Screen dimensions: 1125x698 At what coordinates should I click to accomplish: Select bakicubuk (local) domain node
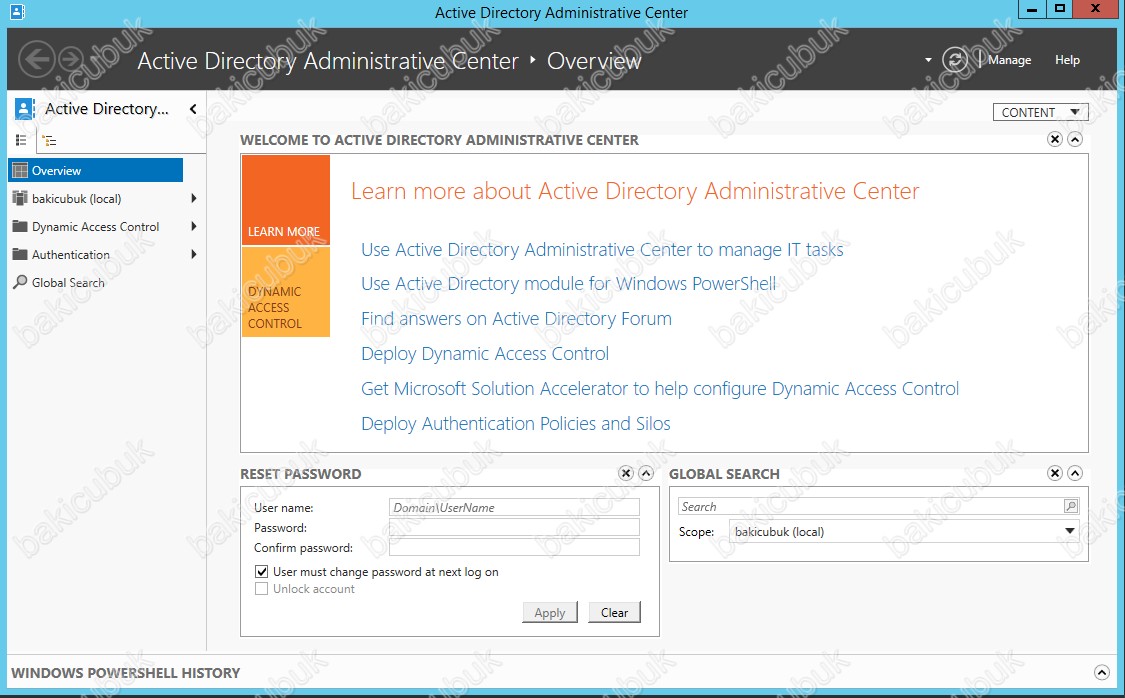click(77, 199)
